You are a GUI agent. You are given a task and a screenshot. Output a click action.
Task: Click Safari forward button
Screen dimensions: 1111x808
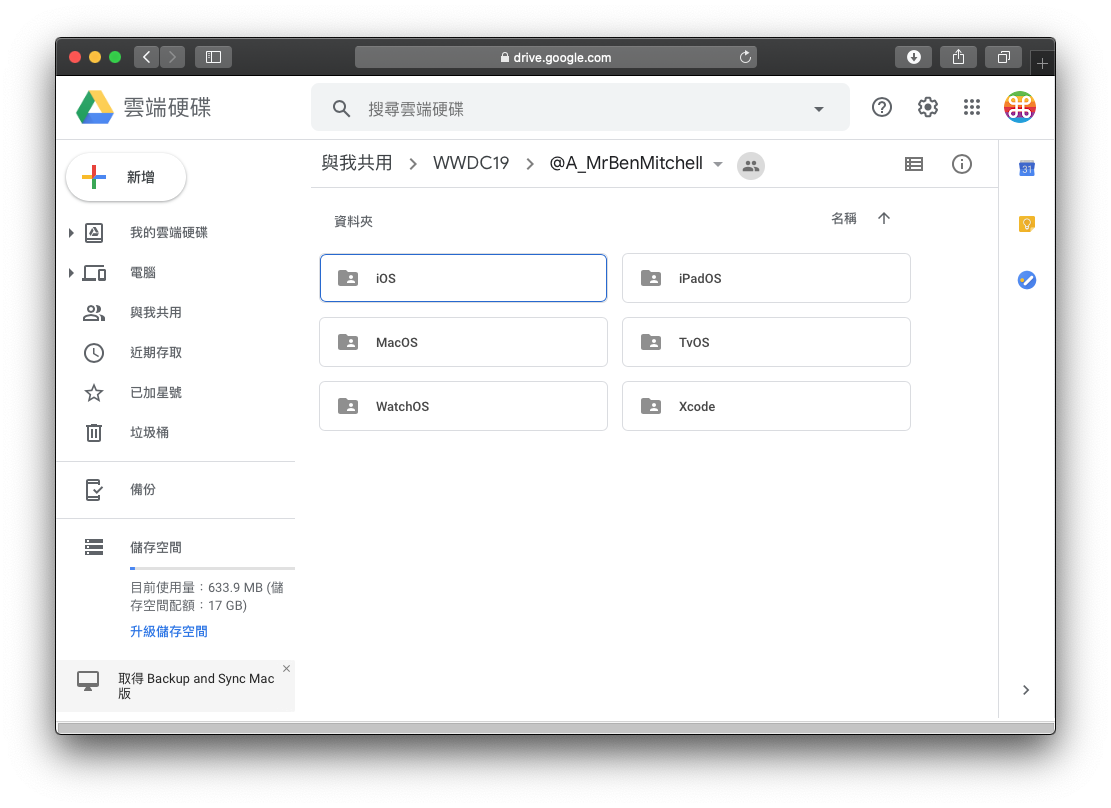172,57
